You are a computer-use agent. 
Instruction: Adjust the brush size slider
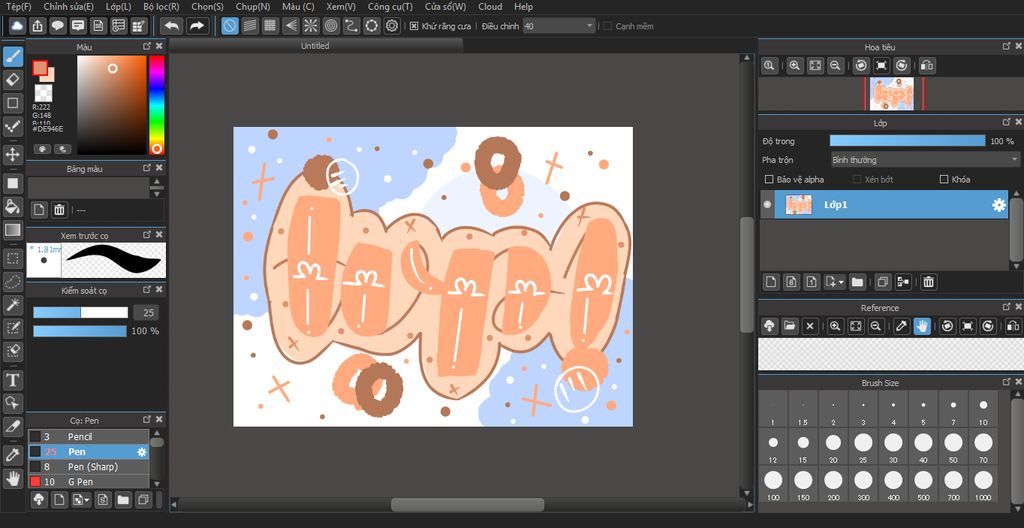[80, 312]
